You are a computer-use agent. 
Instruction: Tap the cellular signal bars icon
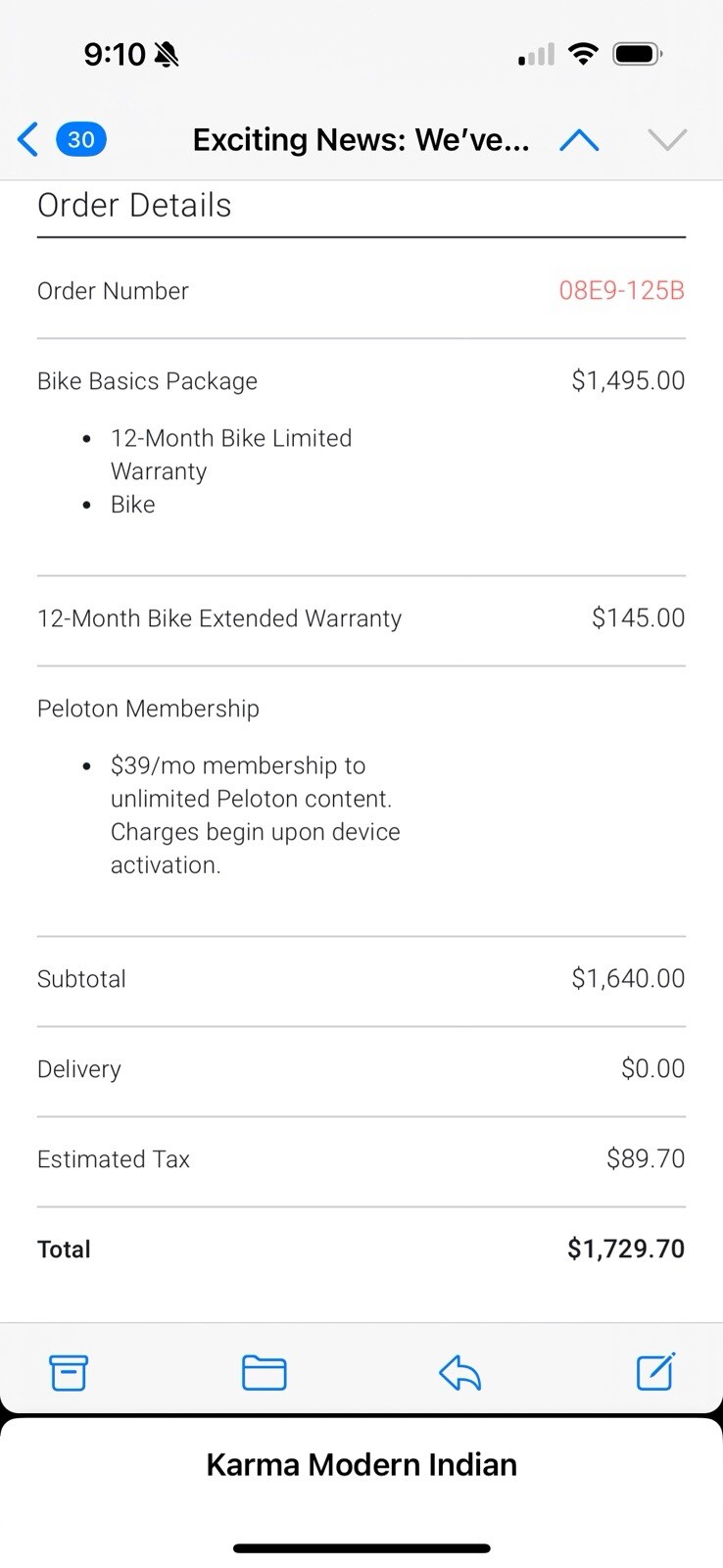point(536,55)
